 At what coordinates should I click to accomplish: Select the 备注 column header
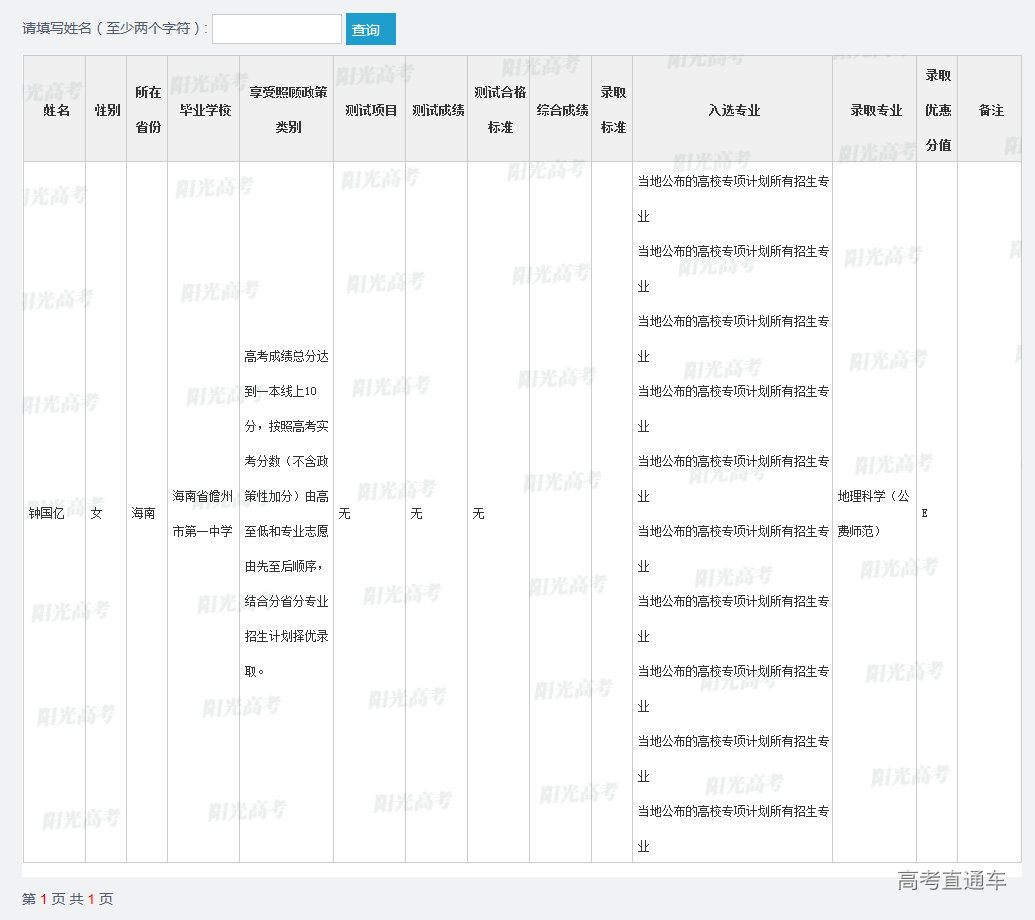990,110
